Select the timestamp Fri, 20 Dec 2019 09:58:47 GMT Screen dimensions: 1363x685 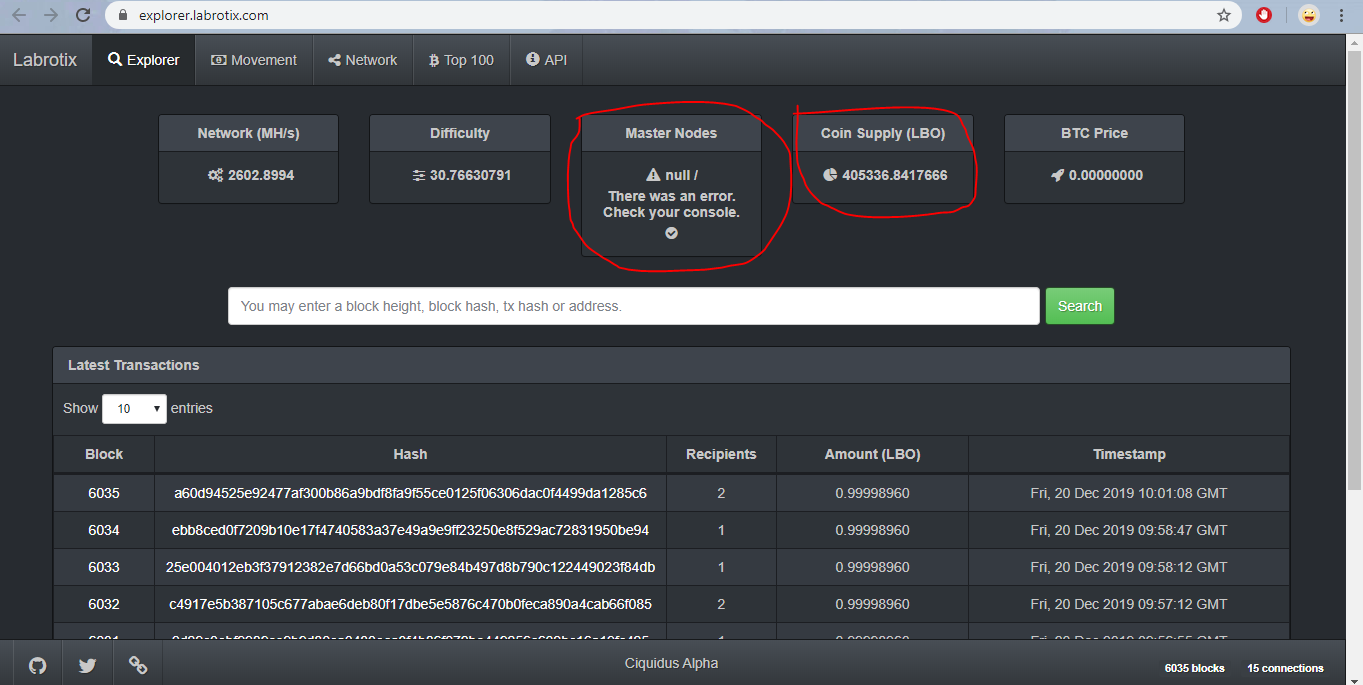click(x=1129, y=530)
